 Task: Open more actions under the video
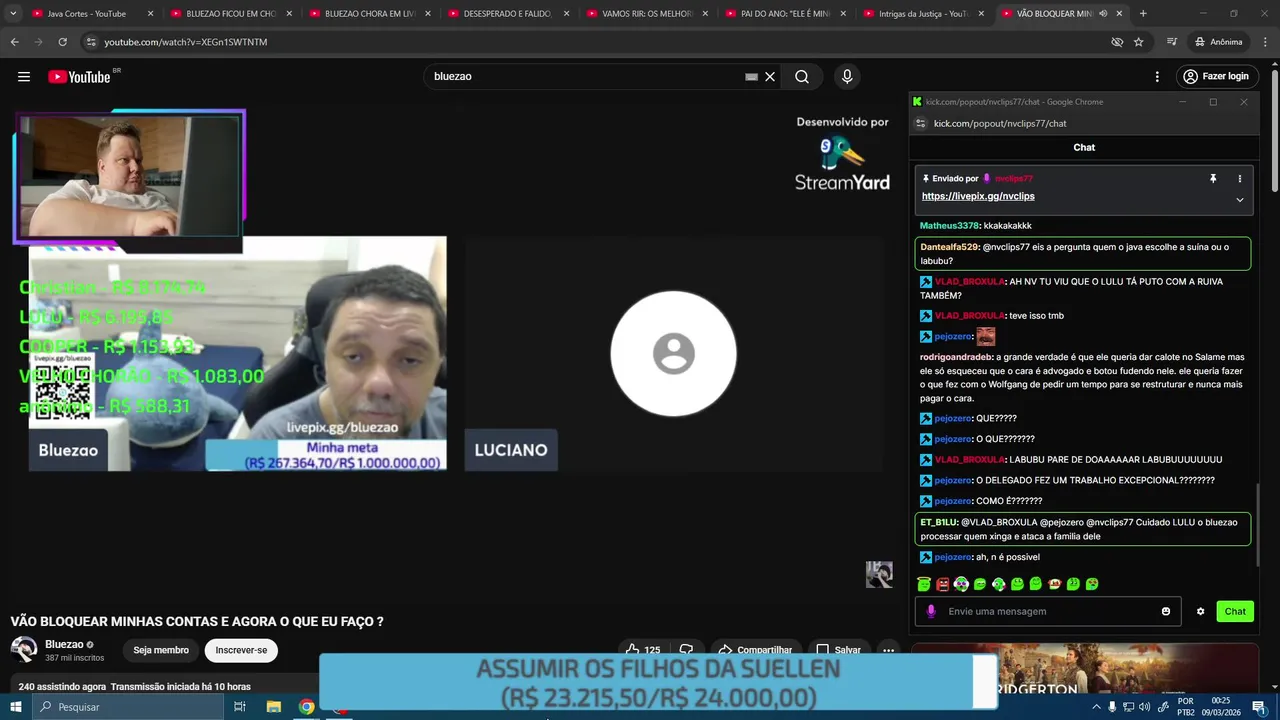point(888,650)
